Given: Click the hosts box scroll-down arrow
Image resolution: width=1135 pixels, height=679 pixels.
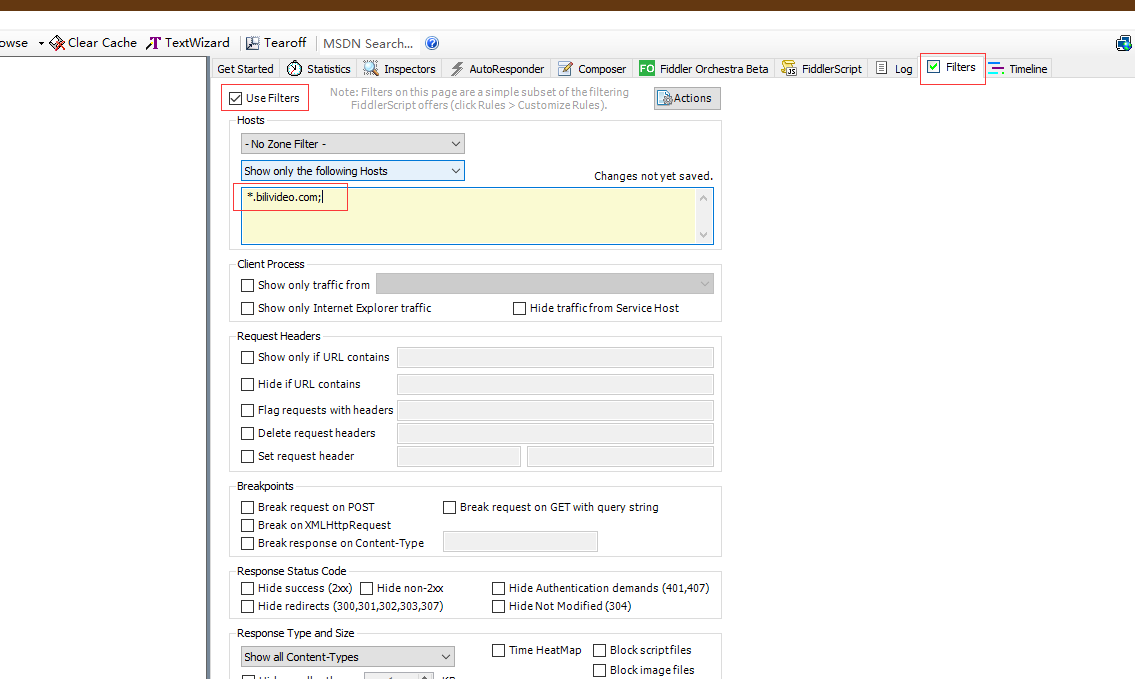Looking at the screenshot, I should click(704, 235).
